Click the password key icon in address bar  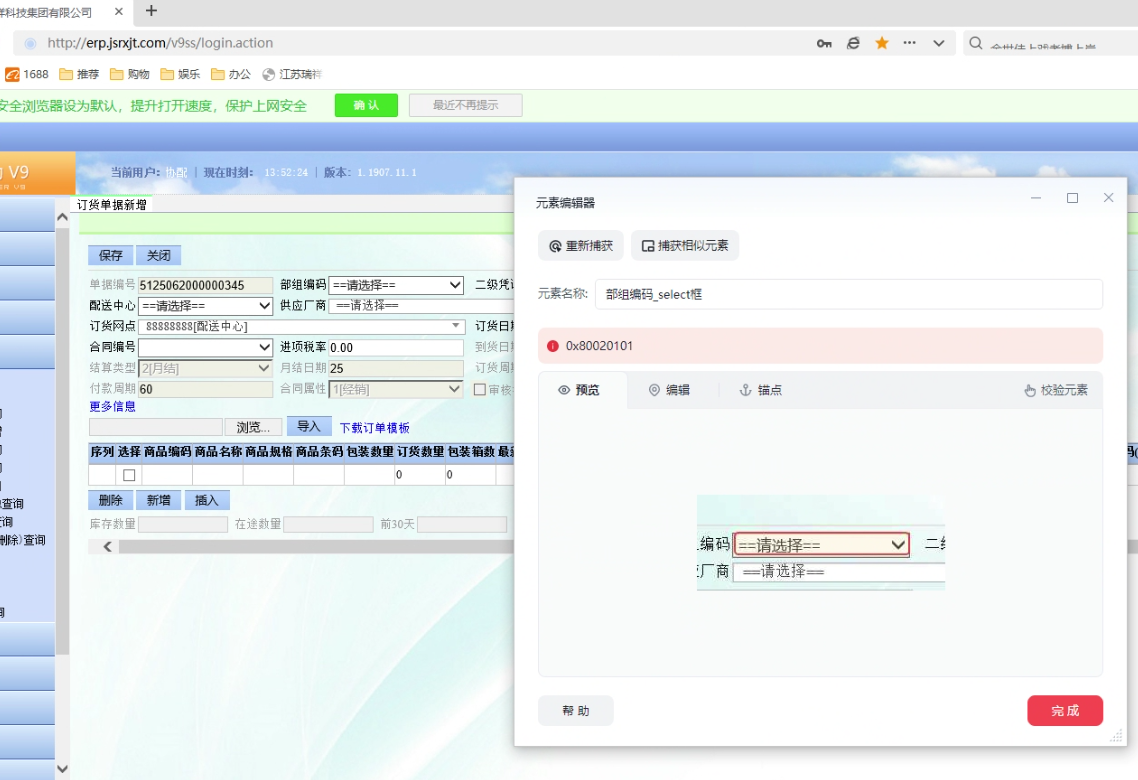pos(824,43)
